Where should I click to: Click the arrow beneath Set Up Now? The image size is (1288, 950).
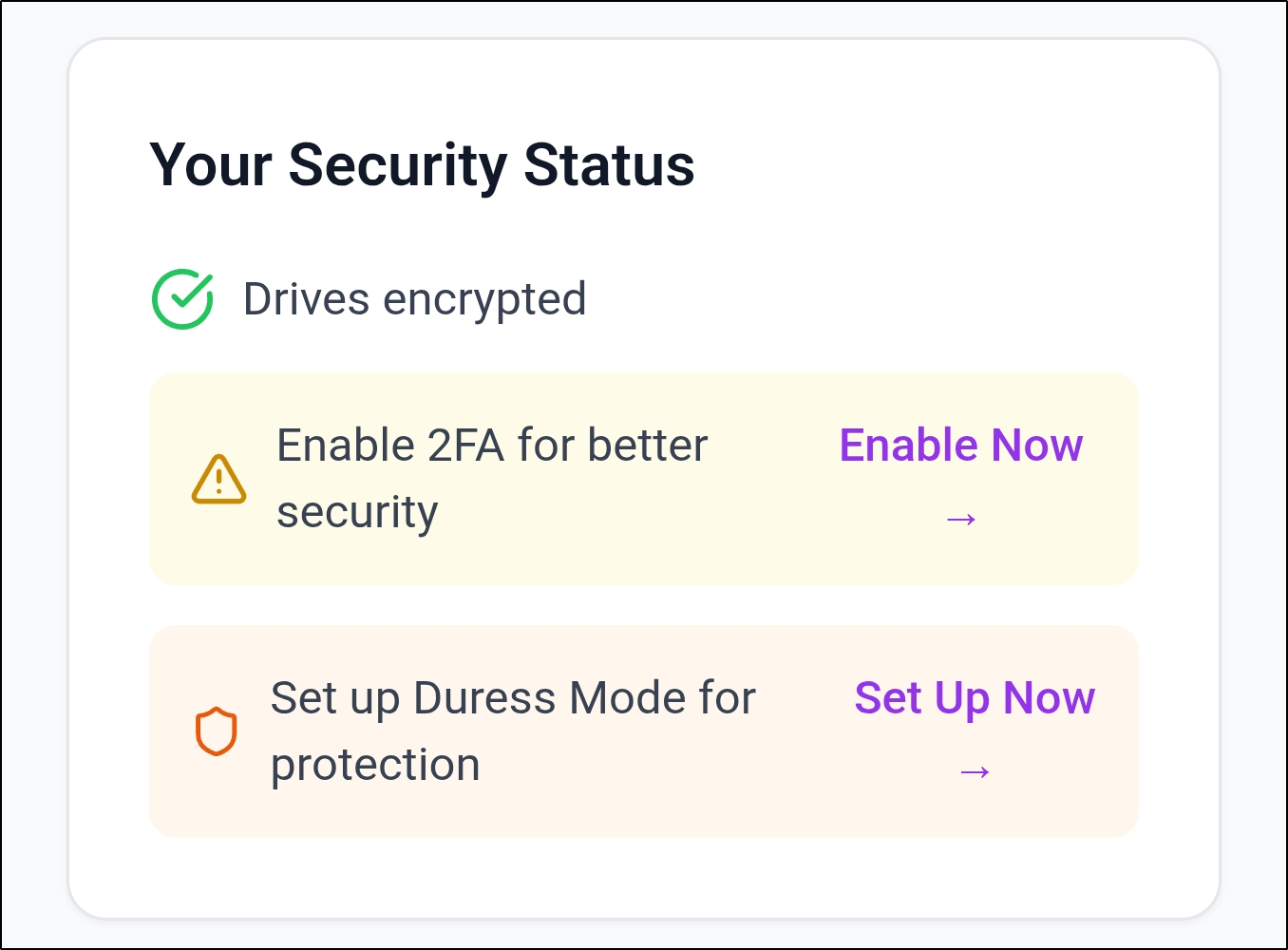(975, 771)
